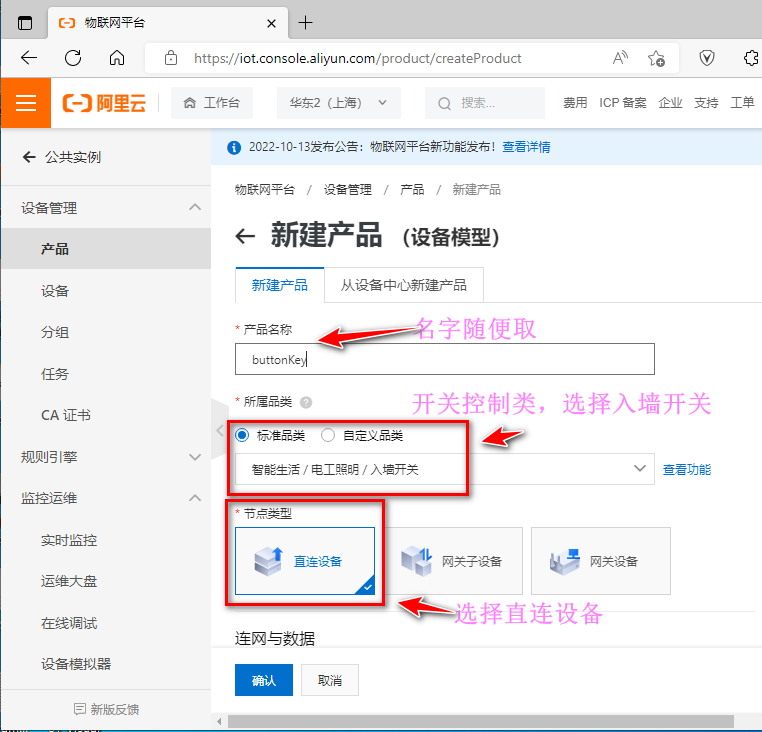Viewport: 762px width, 732px height.
Task: Open the browser extensions puzzle icon
Action: 751,58
